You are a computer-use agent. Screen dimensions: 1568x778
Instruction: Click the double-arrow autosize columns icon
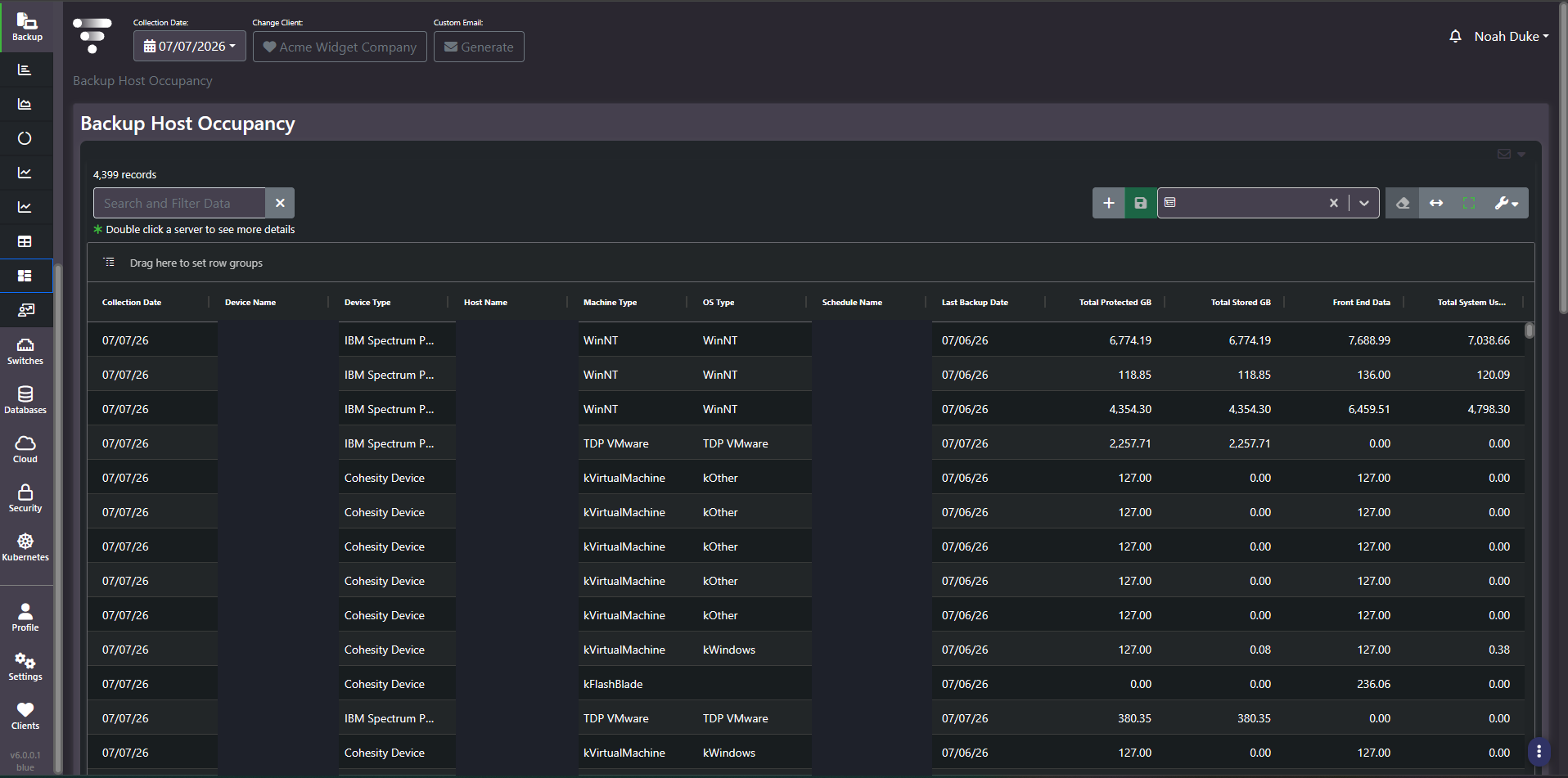(1436, 203)
